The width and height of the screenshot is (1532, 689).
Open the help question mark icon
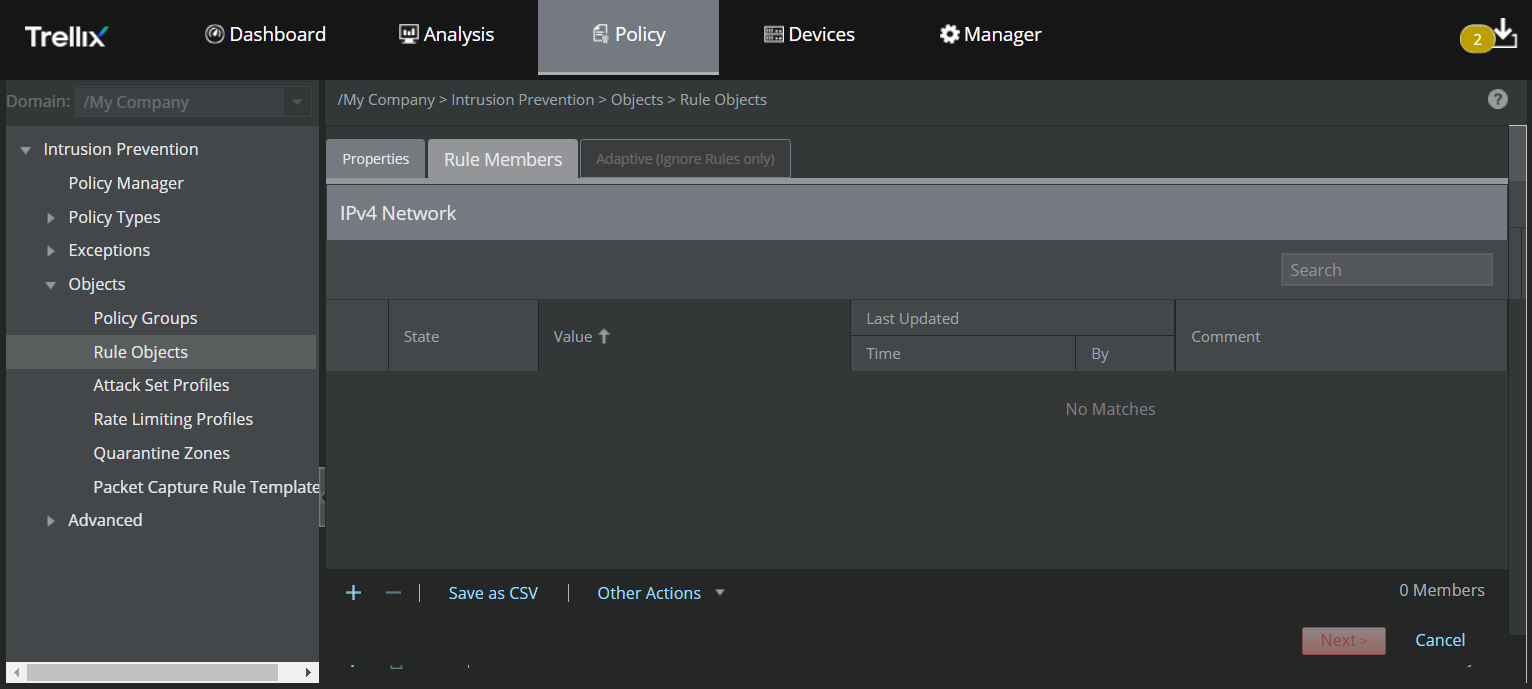(x=1497, y=99)
